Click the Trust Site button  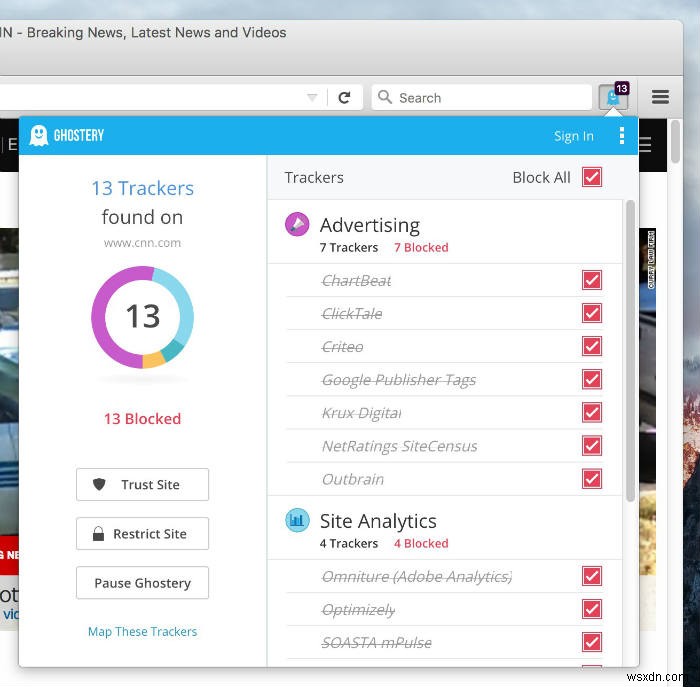tap(142, 484)
